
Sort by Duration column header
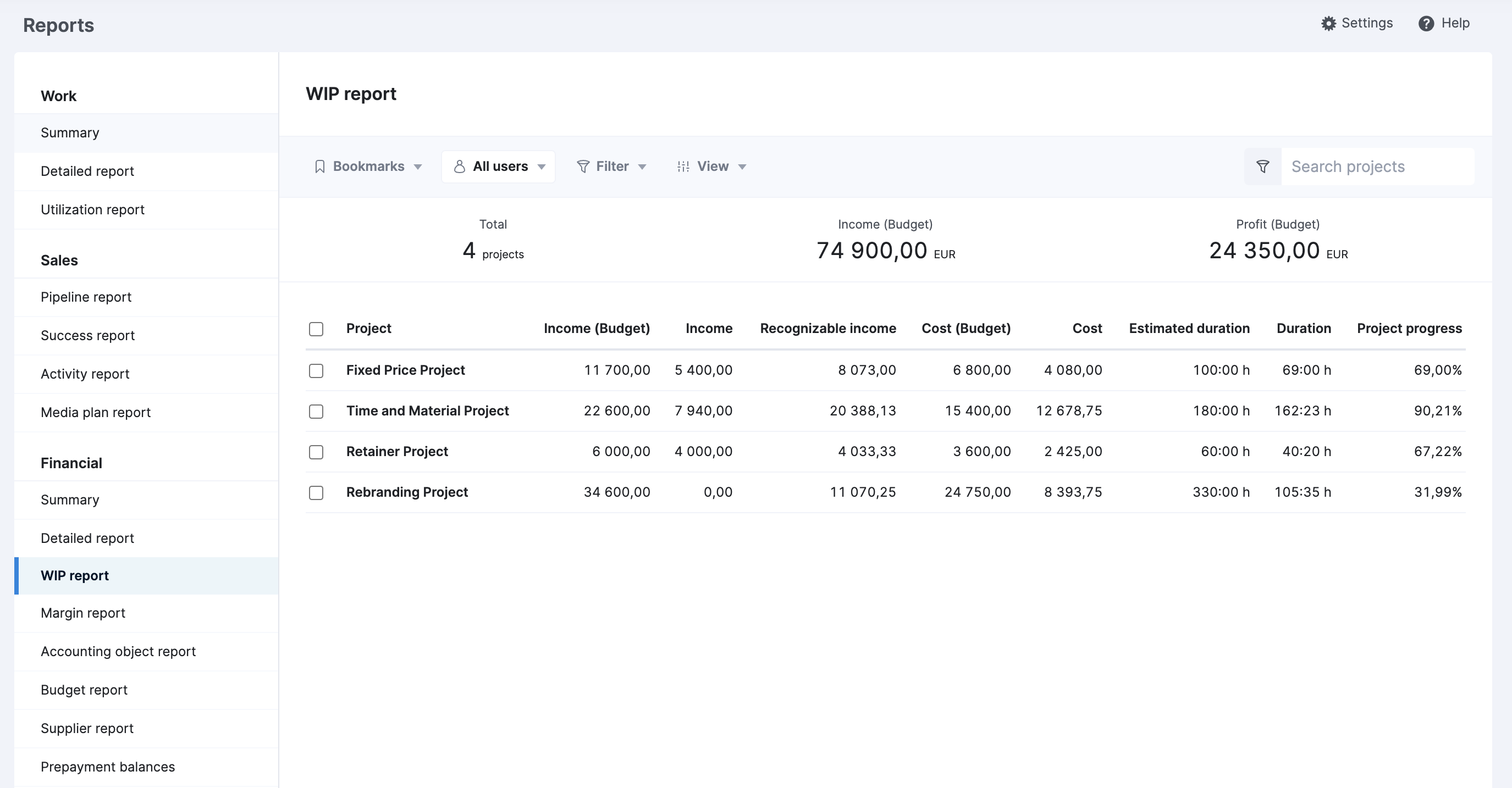pos(1304,329)
